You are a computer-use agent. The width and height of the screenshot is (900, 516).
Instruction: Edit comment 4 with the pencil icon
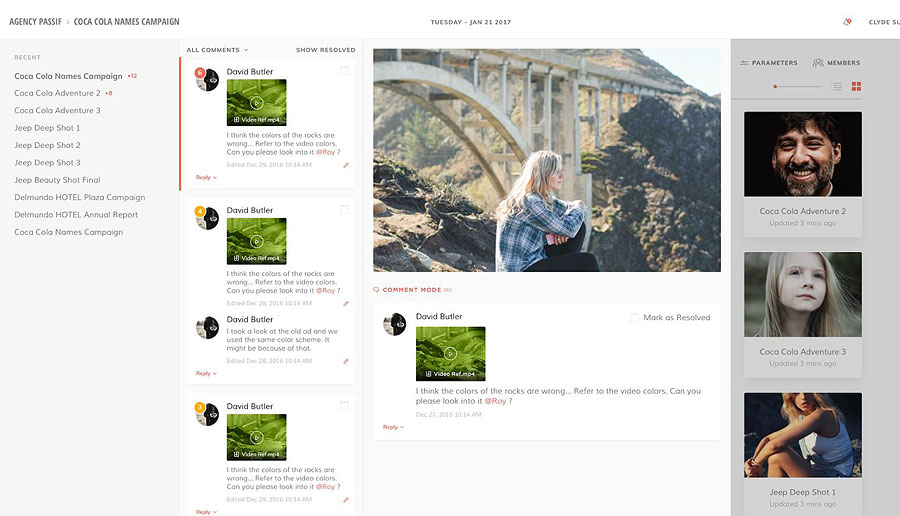coord(346,304)
